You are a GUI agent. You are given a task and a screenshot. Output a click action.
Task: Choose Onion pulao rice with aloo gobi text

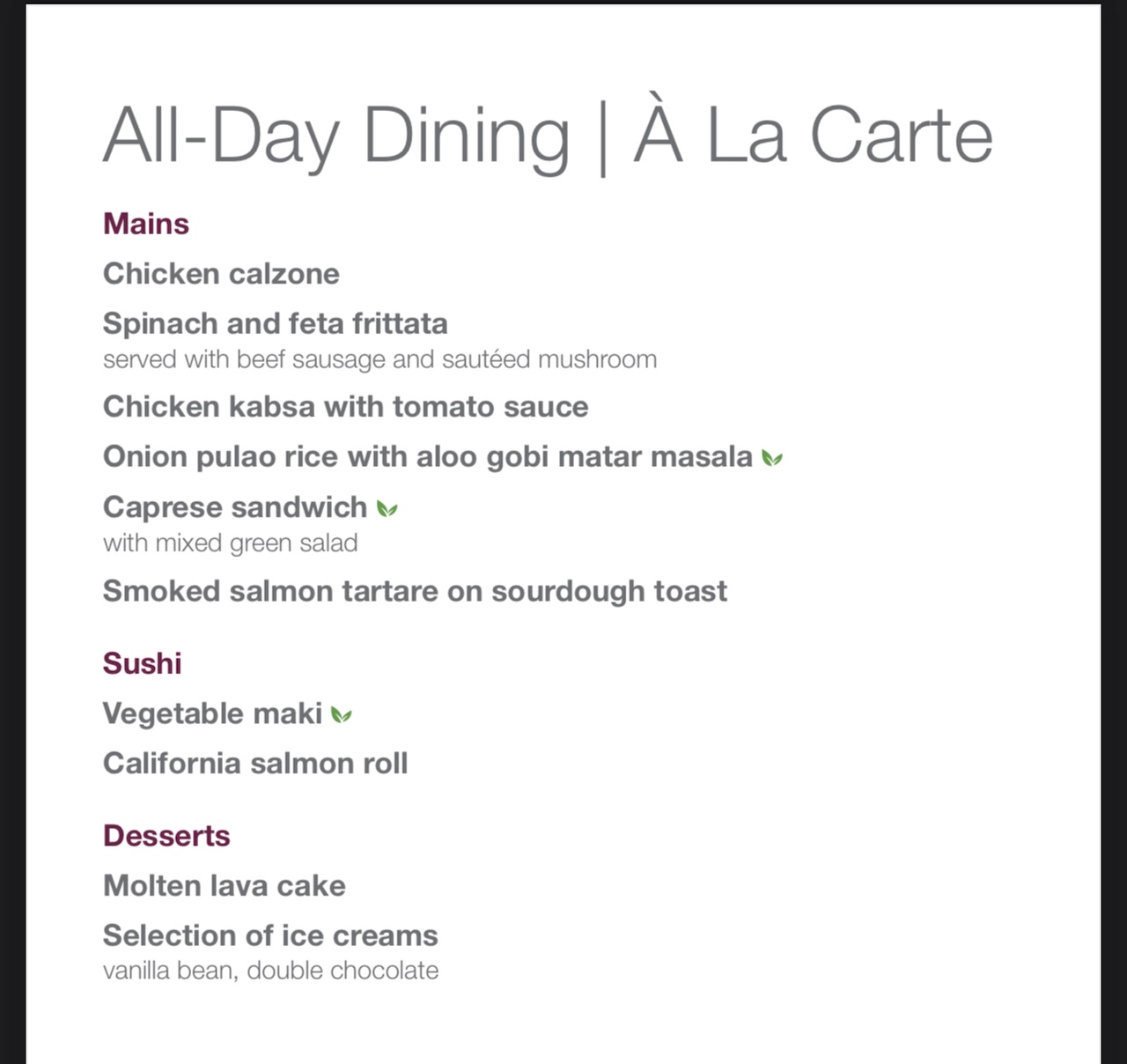[x=427, y=457]
